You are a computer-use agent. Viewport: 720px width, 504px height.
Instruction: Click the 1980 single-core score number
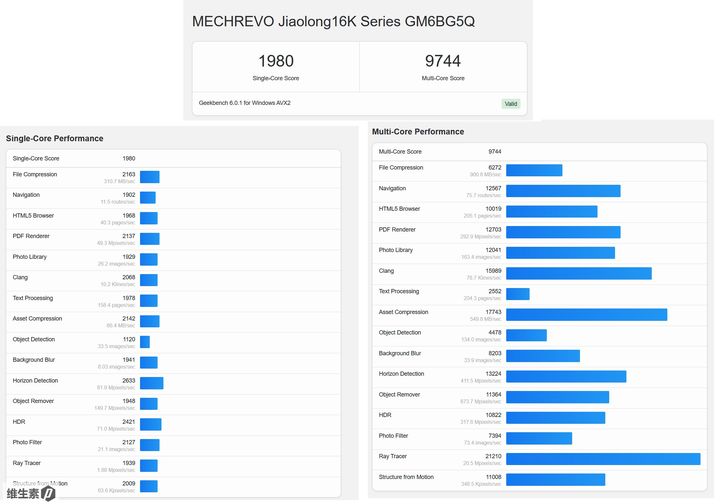coord(276,61)
